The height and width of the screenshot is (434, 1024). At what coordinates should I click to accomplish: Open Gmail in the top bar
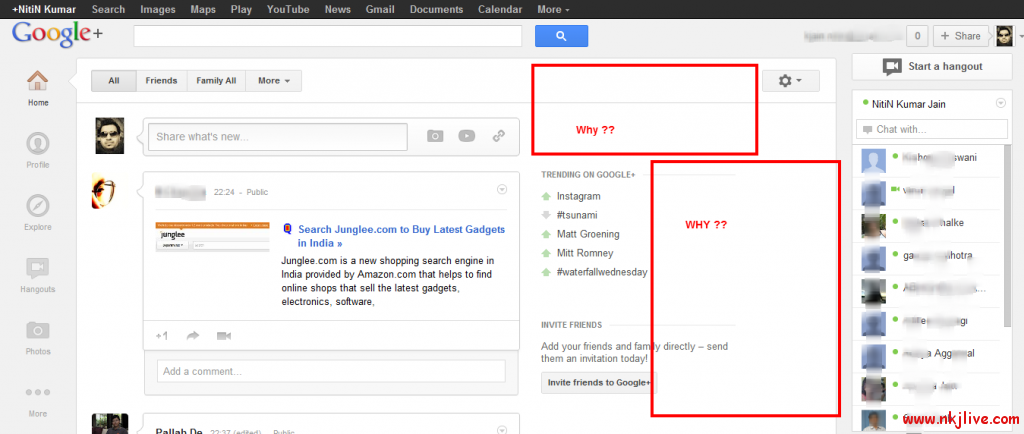click(x=380, y=9)
